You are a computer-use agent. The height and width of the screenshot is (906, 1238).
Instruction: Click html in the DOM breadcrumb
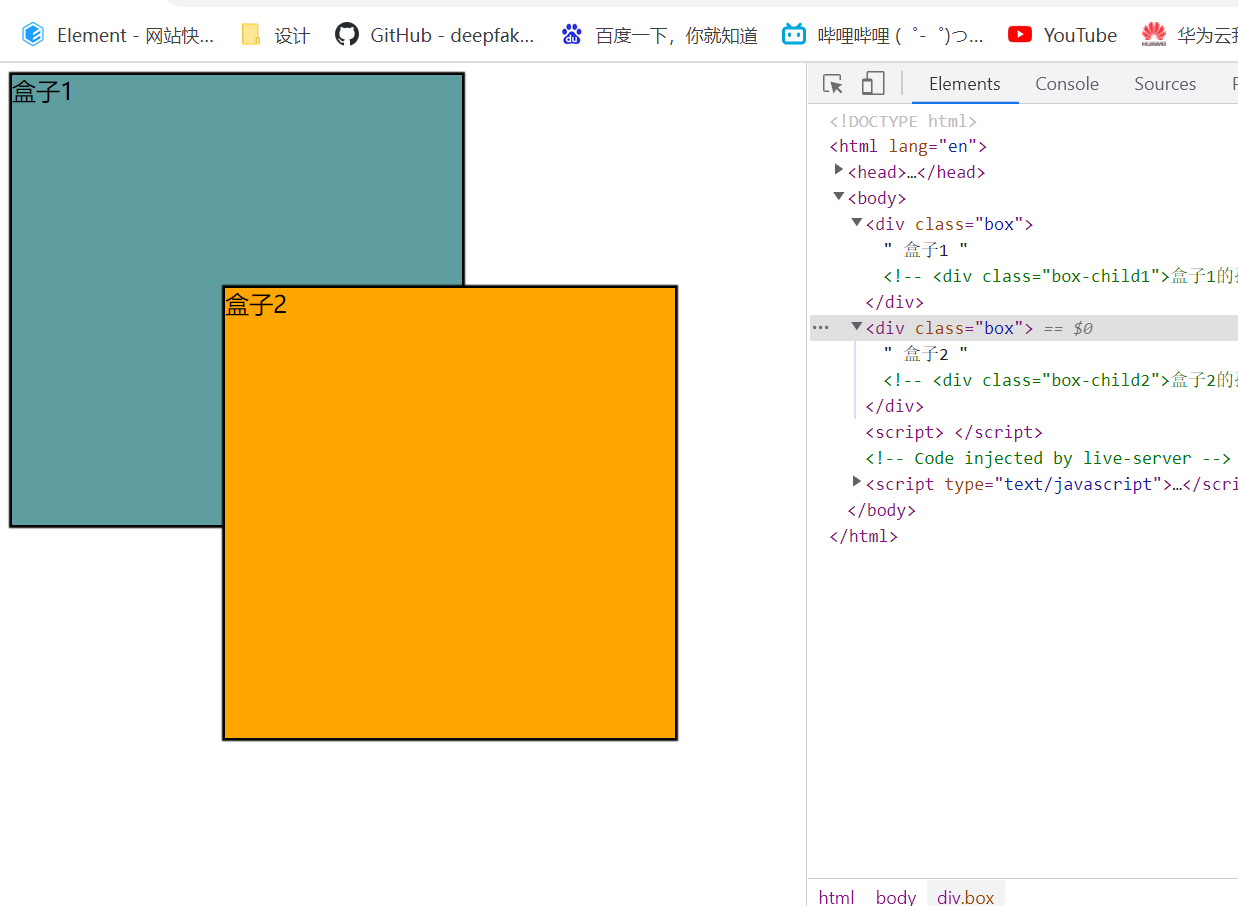[837, 897]
